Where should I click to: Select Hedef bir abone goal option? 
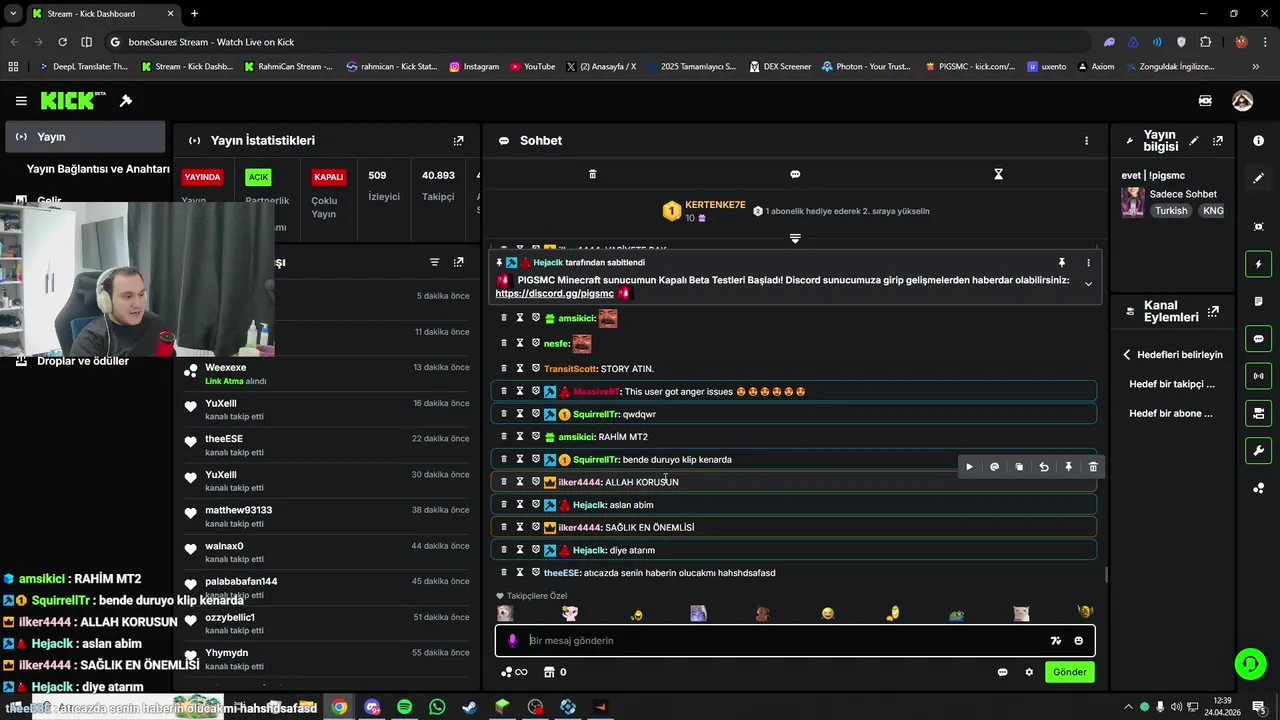[1171, 413]
